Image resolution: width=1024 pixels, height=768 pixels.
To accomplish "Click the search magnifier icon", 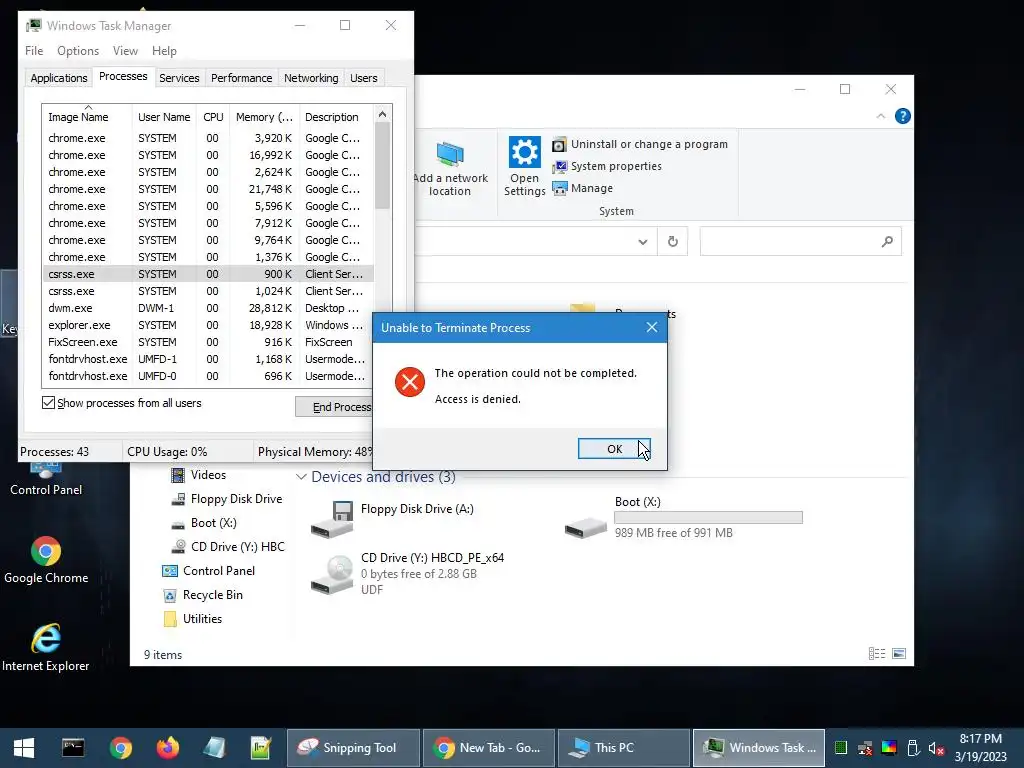I will coord(887,242).
